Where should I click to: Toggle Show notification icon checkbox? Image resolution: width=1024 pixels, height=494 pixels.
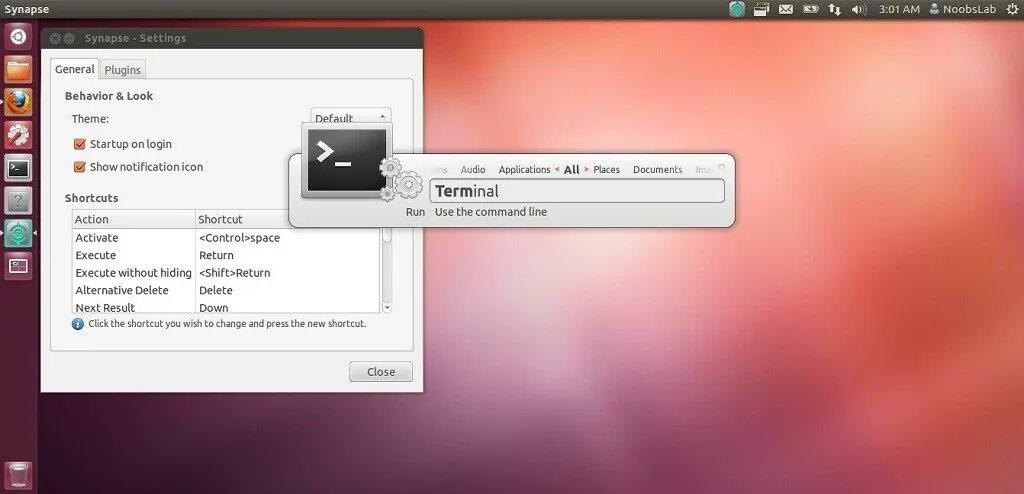[x=80, y=167]
